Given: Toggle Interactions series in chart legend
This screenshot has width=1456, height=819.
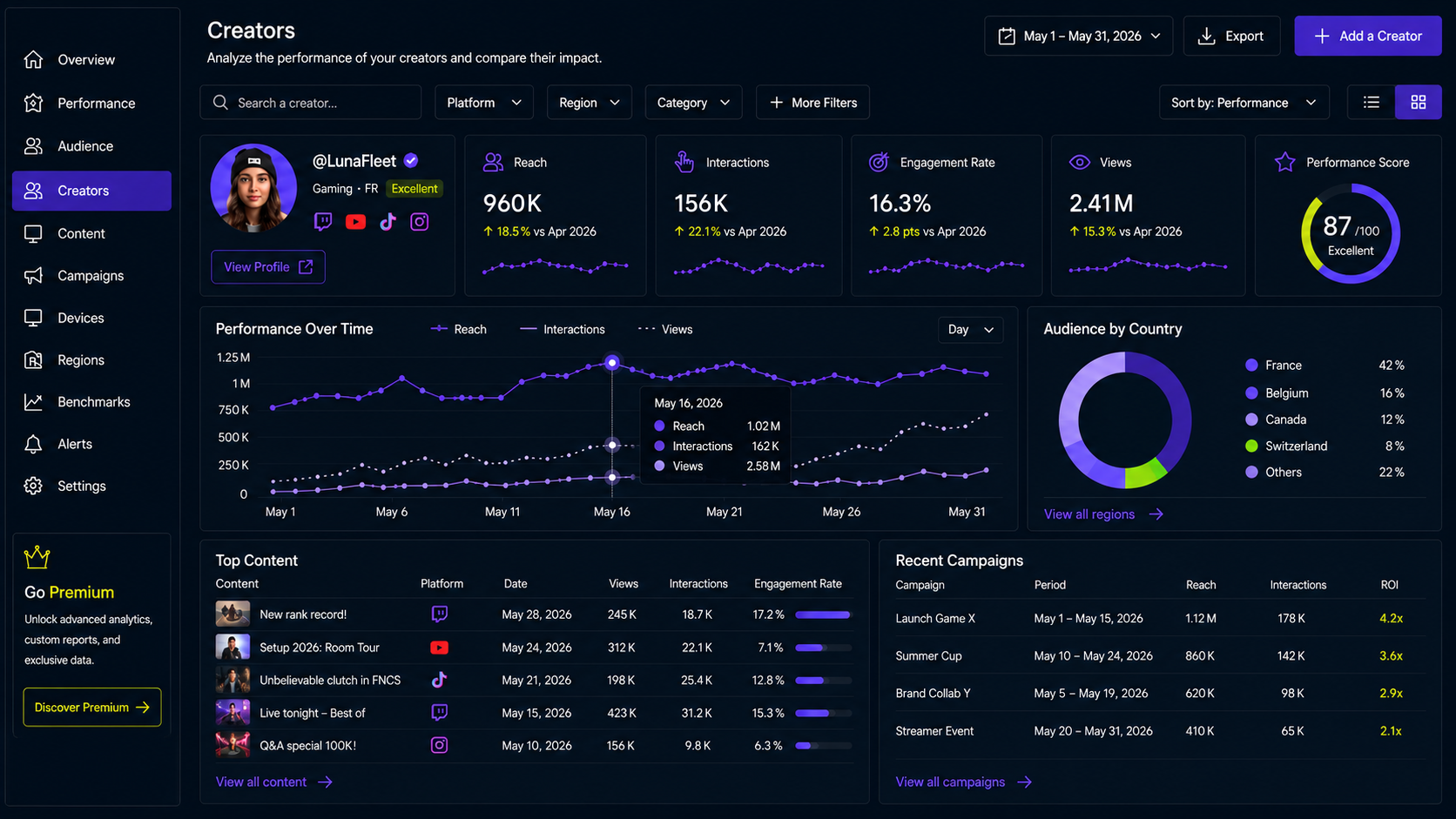Looking at the screenshot, I should click(x=563, y=329).
